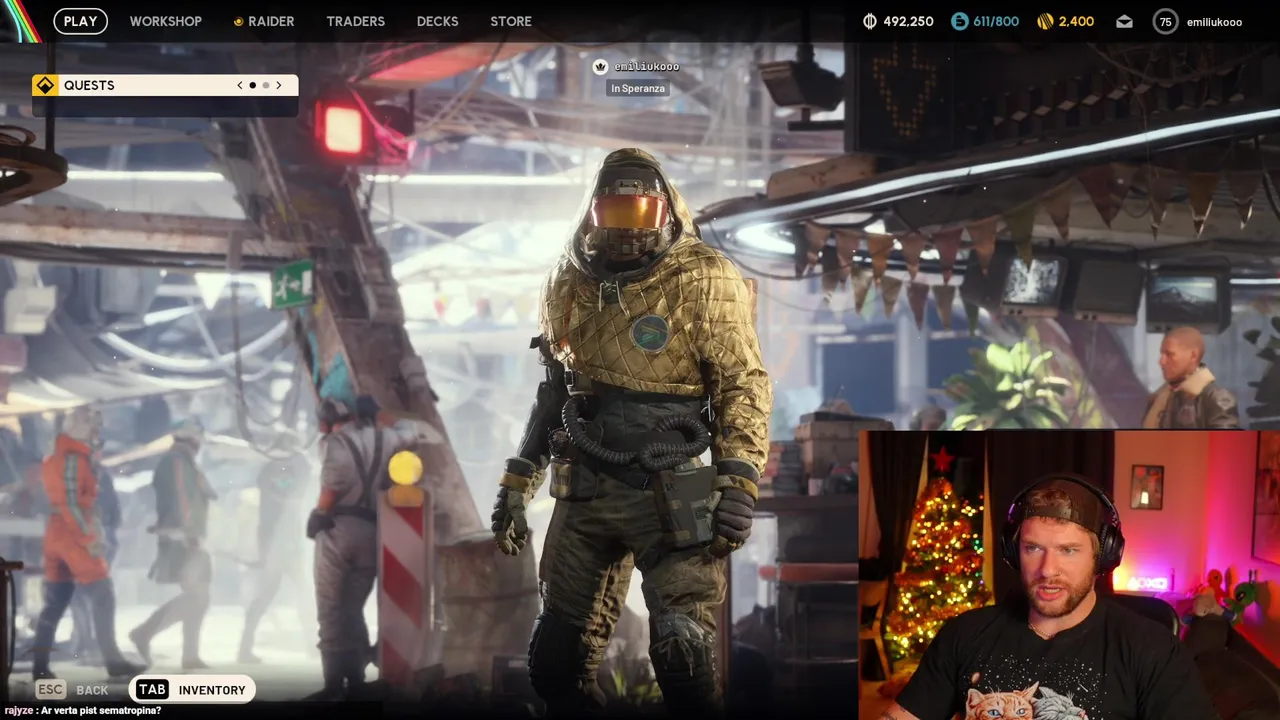1280x720 pixels.
Task: Open the TRADERS tab
Action: [x=355, y=21]
